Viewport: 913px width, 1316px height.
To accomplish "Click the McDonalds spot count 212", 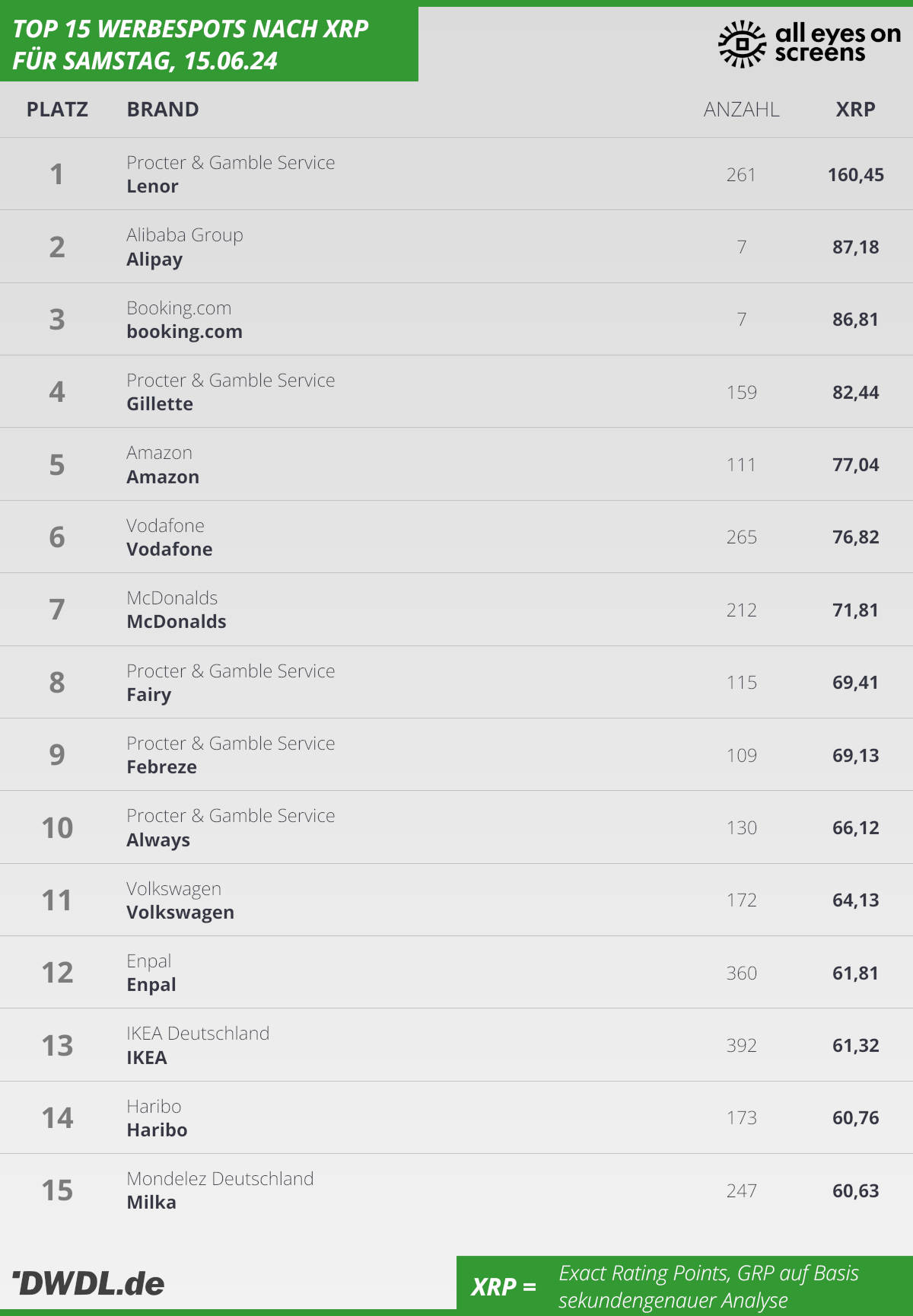I will tap(741, 610).
